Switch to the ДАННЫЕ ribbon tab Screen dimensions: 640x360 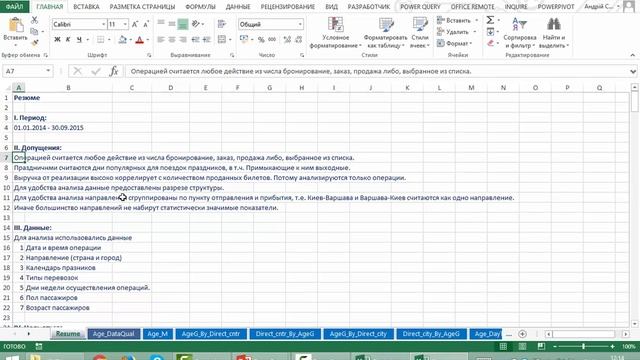238,7
